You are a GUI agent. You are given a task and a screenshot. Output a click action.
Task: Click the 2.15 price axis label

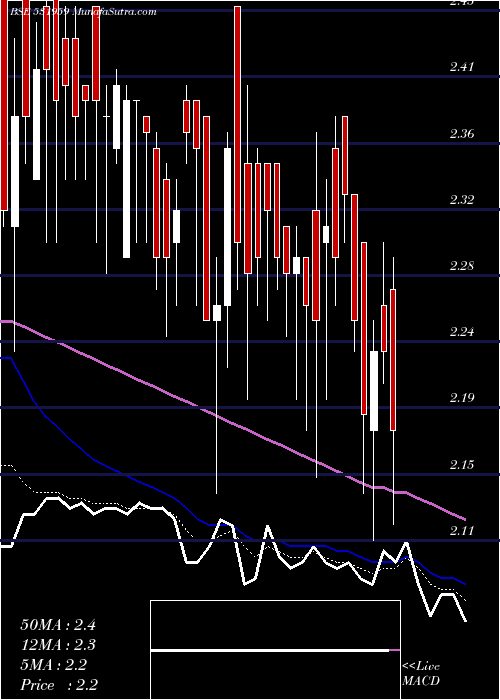(462, 464)
